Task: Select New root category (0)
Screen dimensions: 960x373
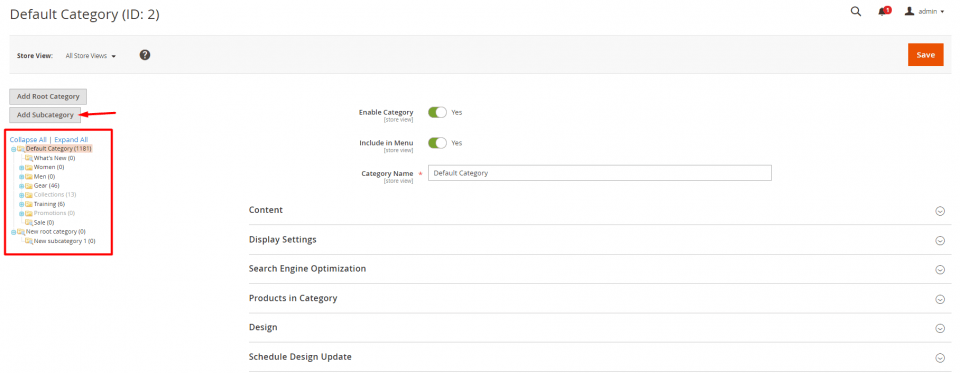Action: [x=56, y=232]
